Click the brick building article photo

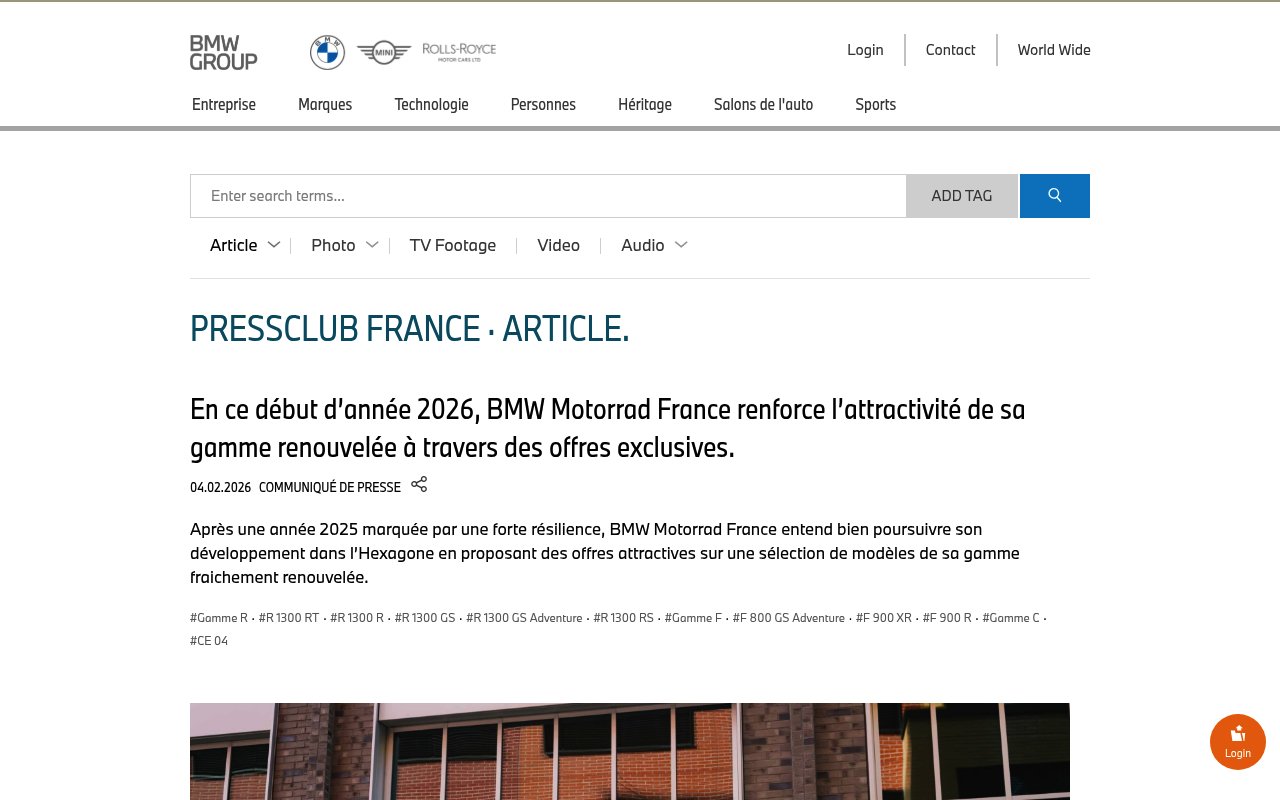[630, 751]
